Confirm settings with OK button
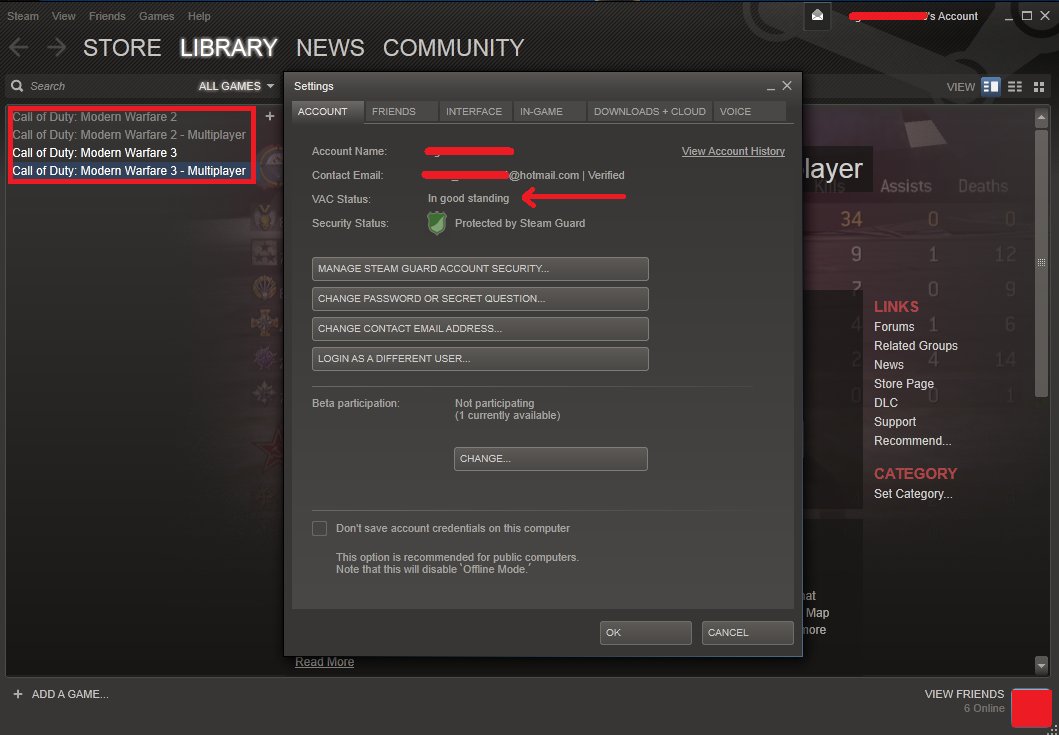1059x735 pixels. [646, 633]
